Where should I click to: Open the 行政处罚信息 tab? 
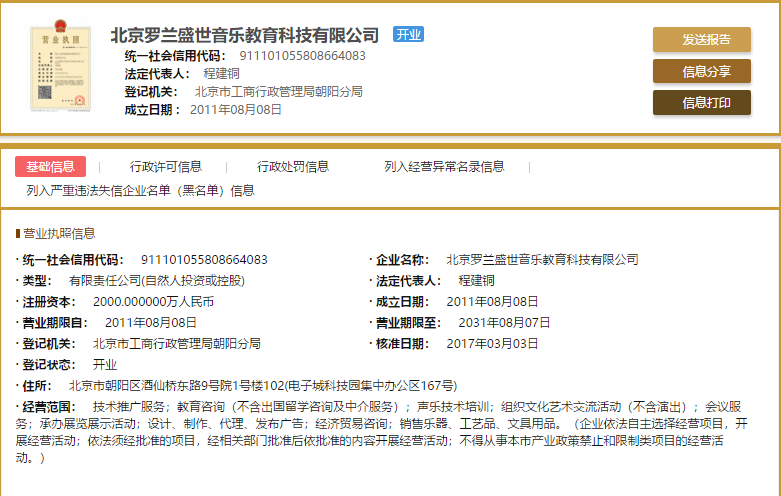293,167
